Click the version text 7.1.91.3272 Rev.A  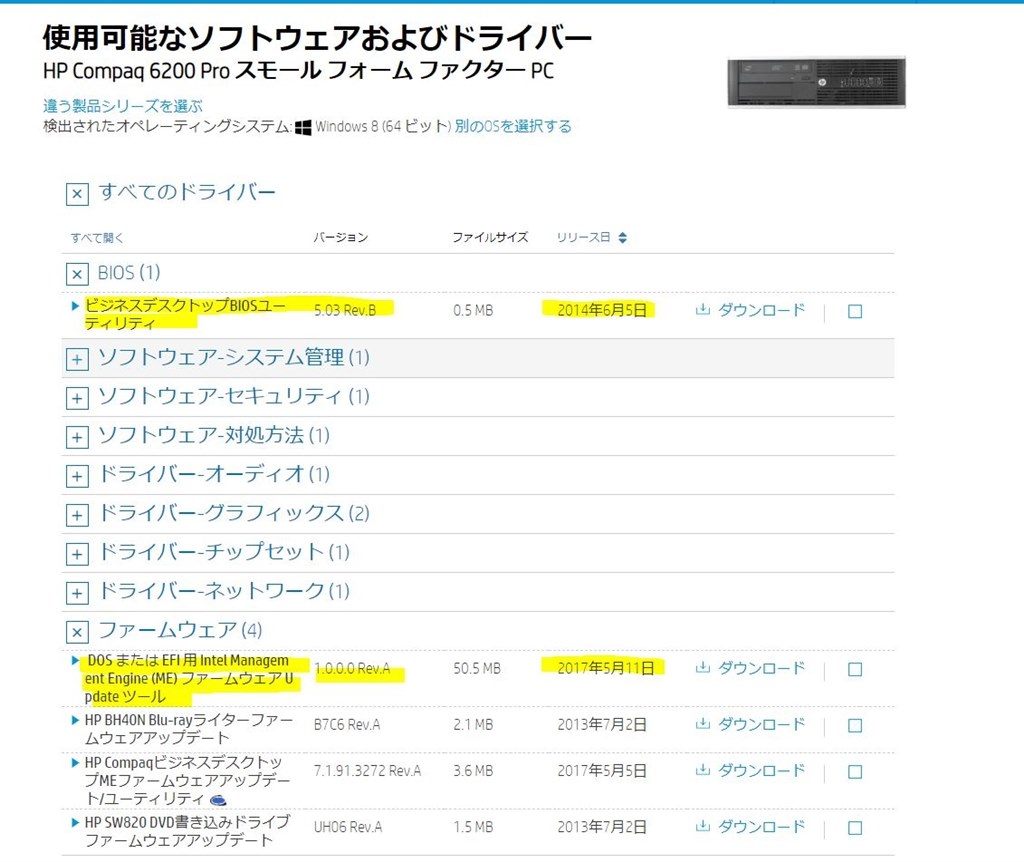click(367, 771)
